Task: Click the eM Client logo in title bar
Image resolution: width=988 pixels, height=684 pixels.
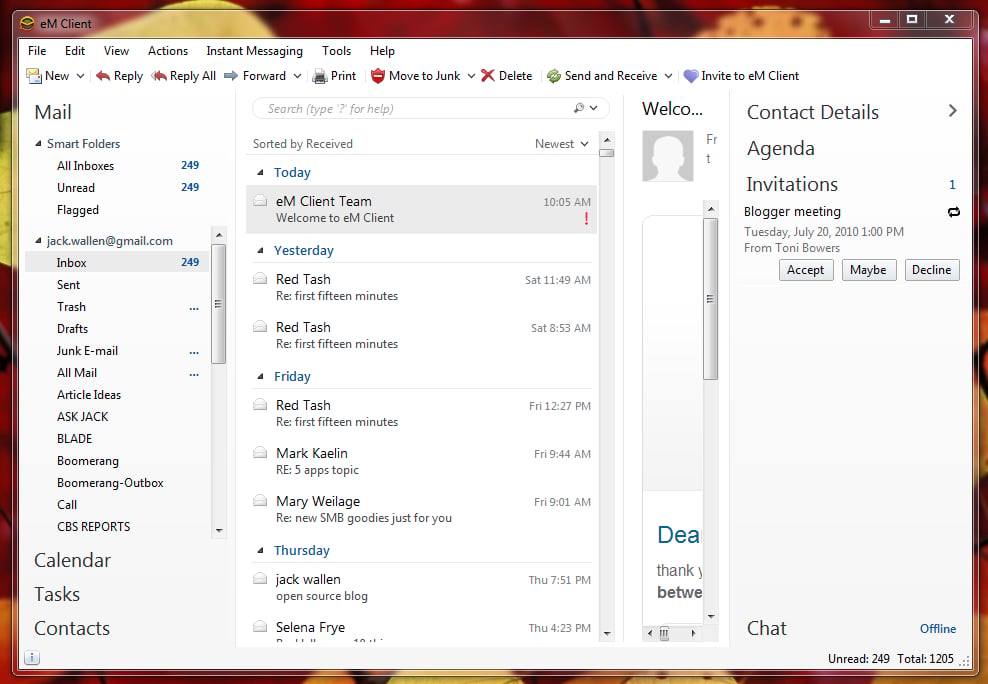Action: (x=27, y=23)
